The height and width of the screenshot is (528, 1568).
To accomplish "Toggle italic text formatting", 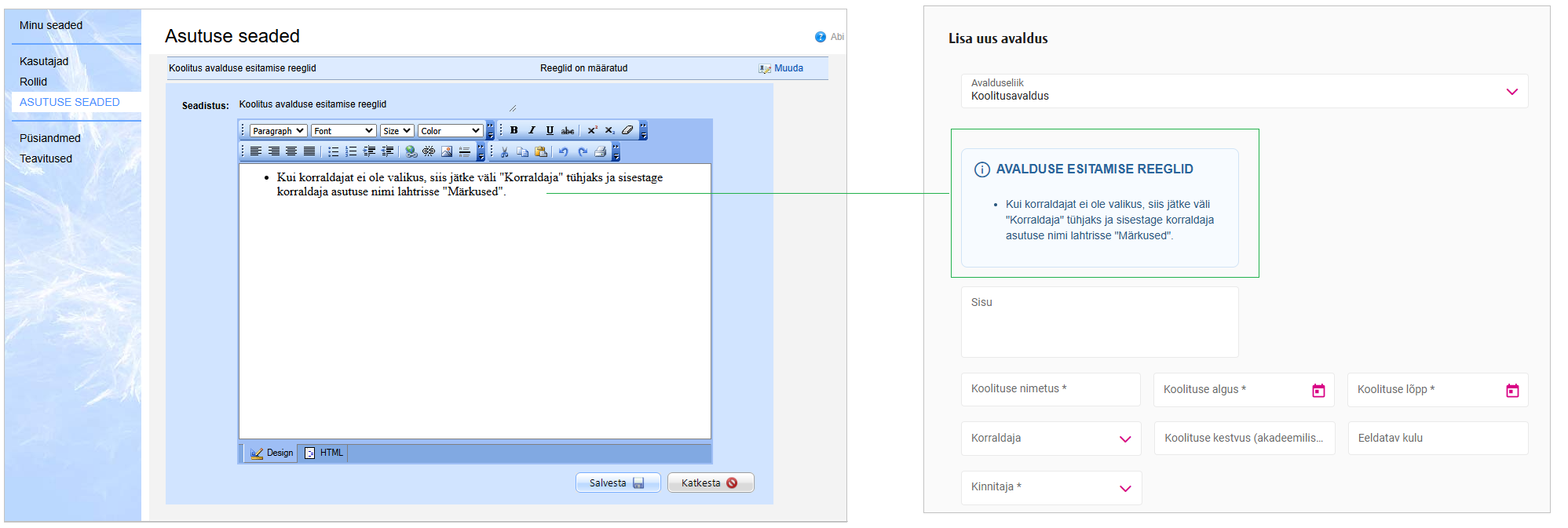I will [532, 130].
